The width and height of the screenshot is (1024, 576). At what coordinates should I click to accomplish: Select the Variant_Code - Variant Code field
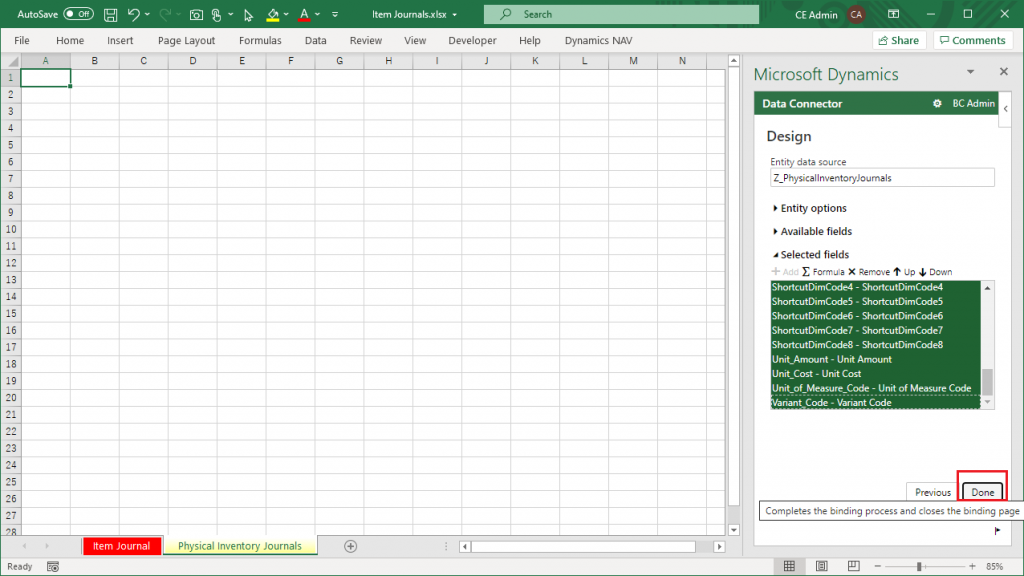875,402
